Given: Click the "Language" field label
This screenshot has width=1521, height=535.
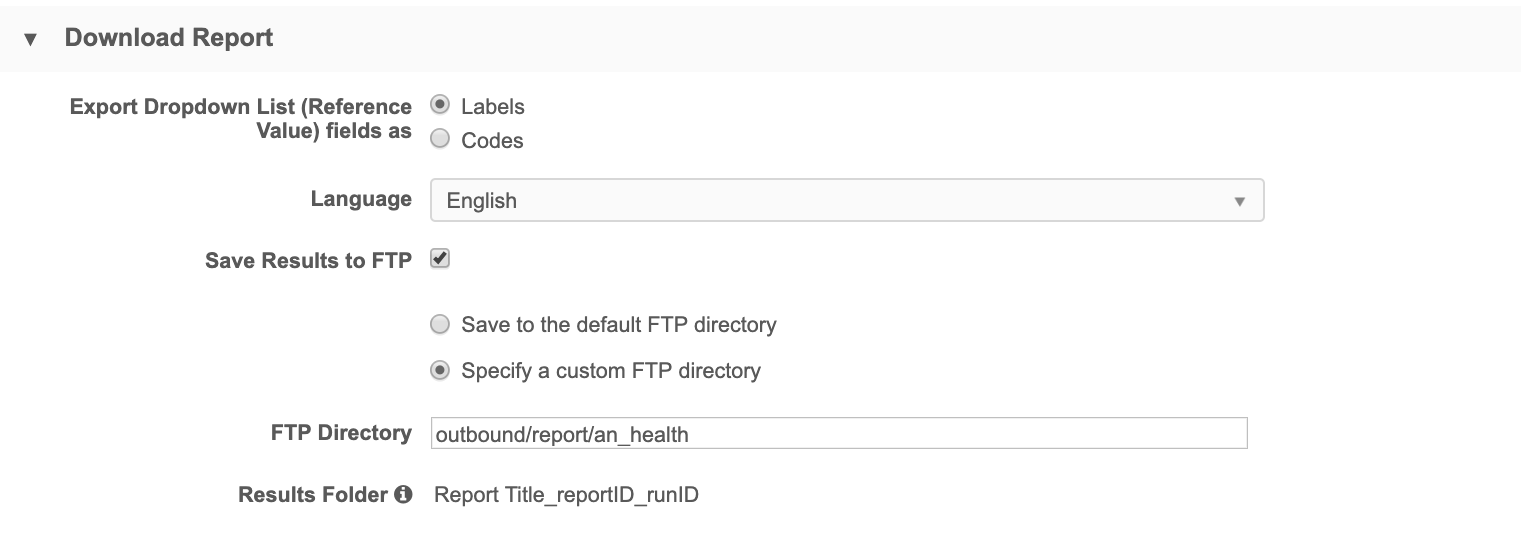Looking at the screenshot, I should tap(361, 199).
